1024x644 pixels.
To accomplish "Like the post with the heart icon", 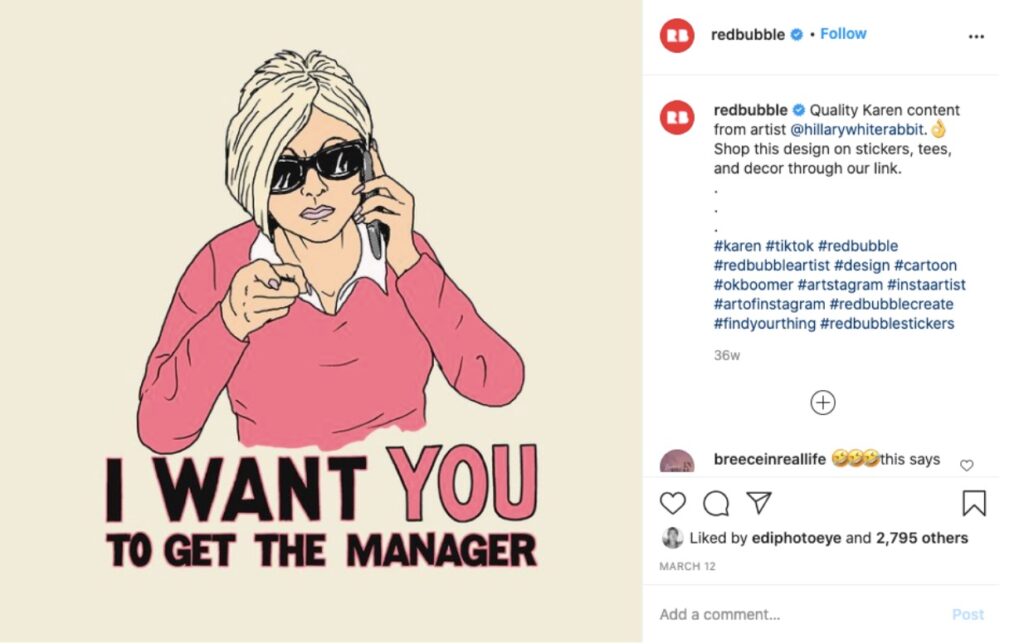I will [x=672, y=503].
